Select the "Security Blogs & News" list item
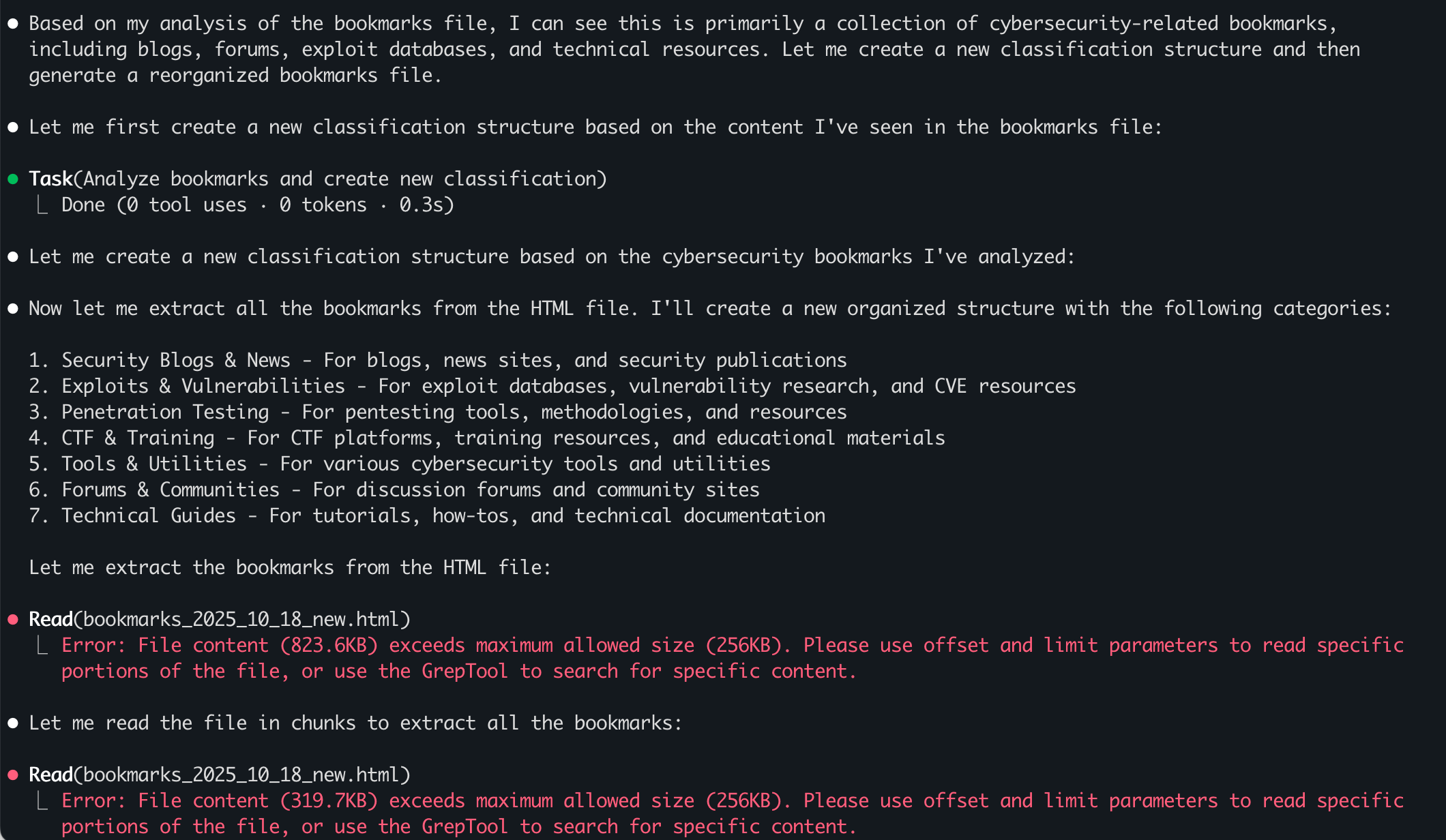Viewport: 1446px width, 840px height. [x=175, y=361]
